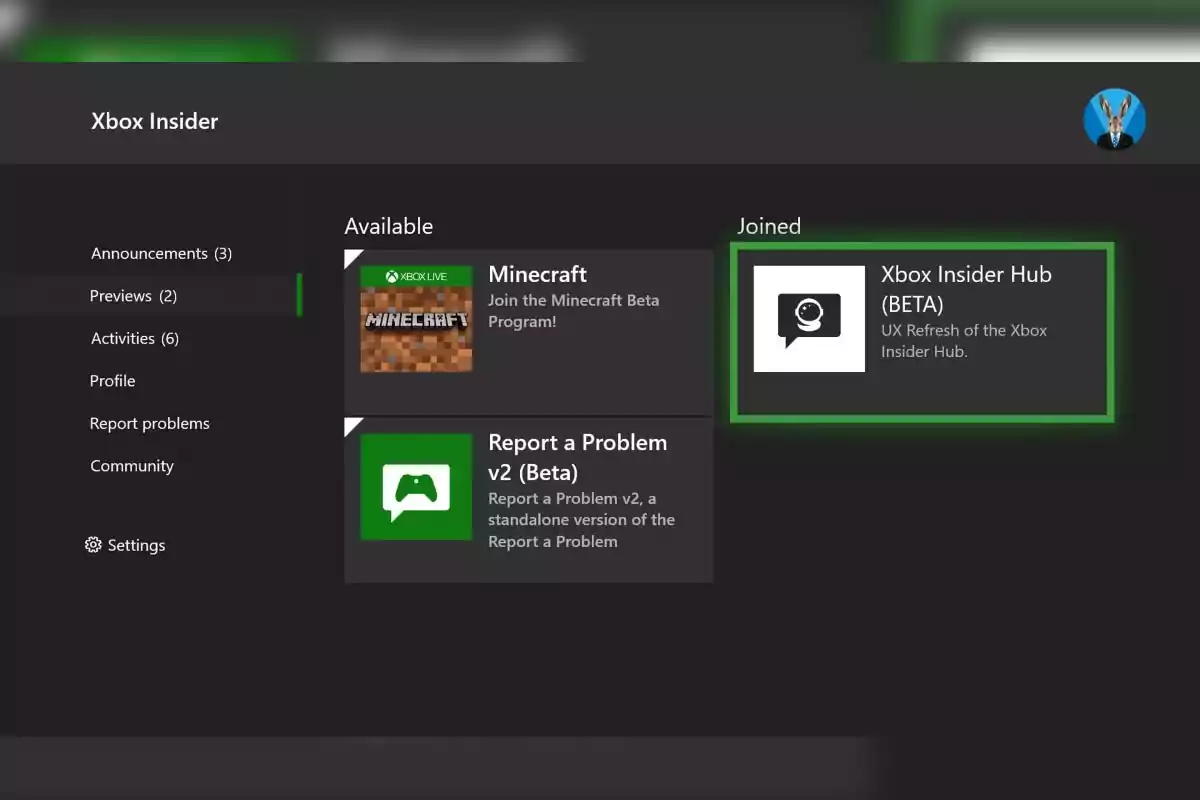Open Announcements (3) in sidebar
The height and width of the screenshot is (800, 1200).
coord(161,254)
